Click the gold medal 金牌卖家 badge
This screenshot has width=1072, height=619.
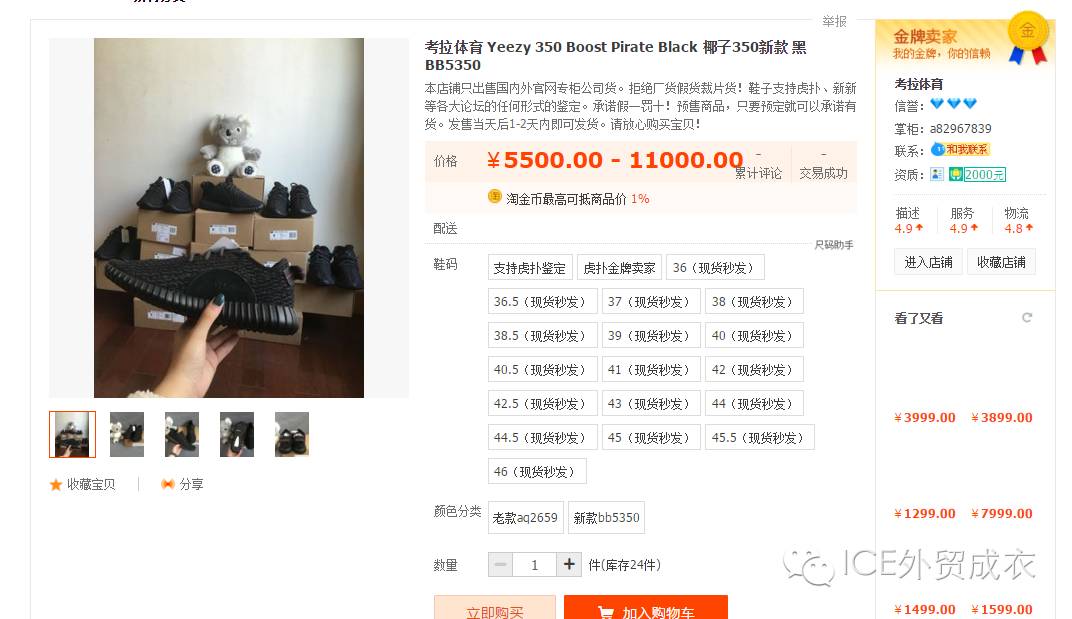pyautogui.click(x=1028, y=38)
